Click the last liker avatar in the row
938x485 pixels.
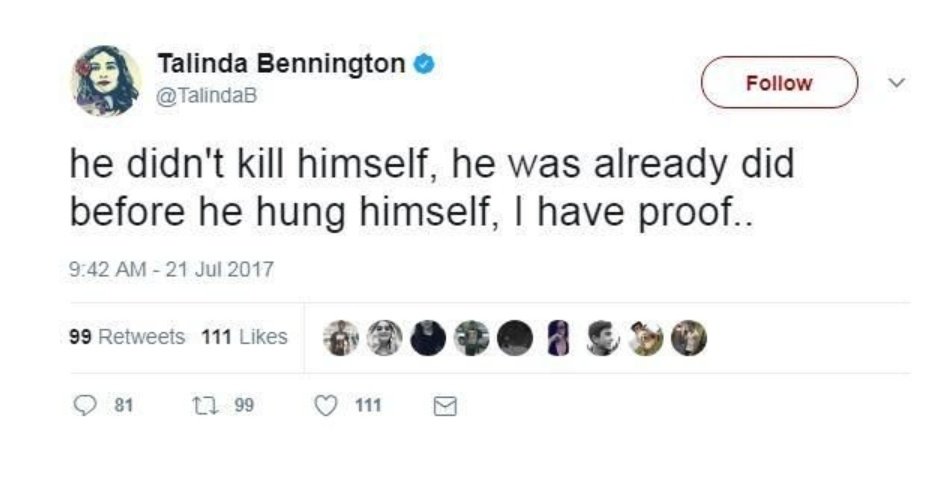point(688,338)
